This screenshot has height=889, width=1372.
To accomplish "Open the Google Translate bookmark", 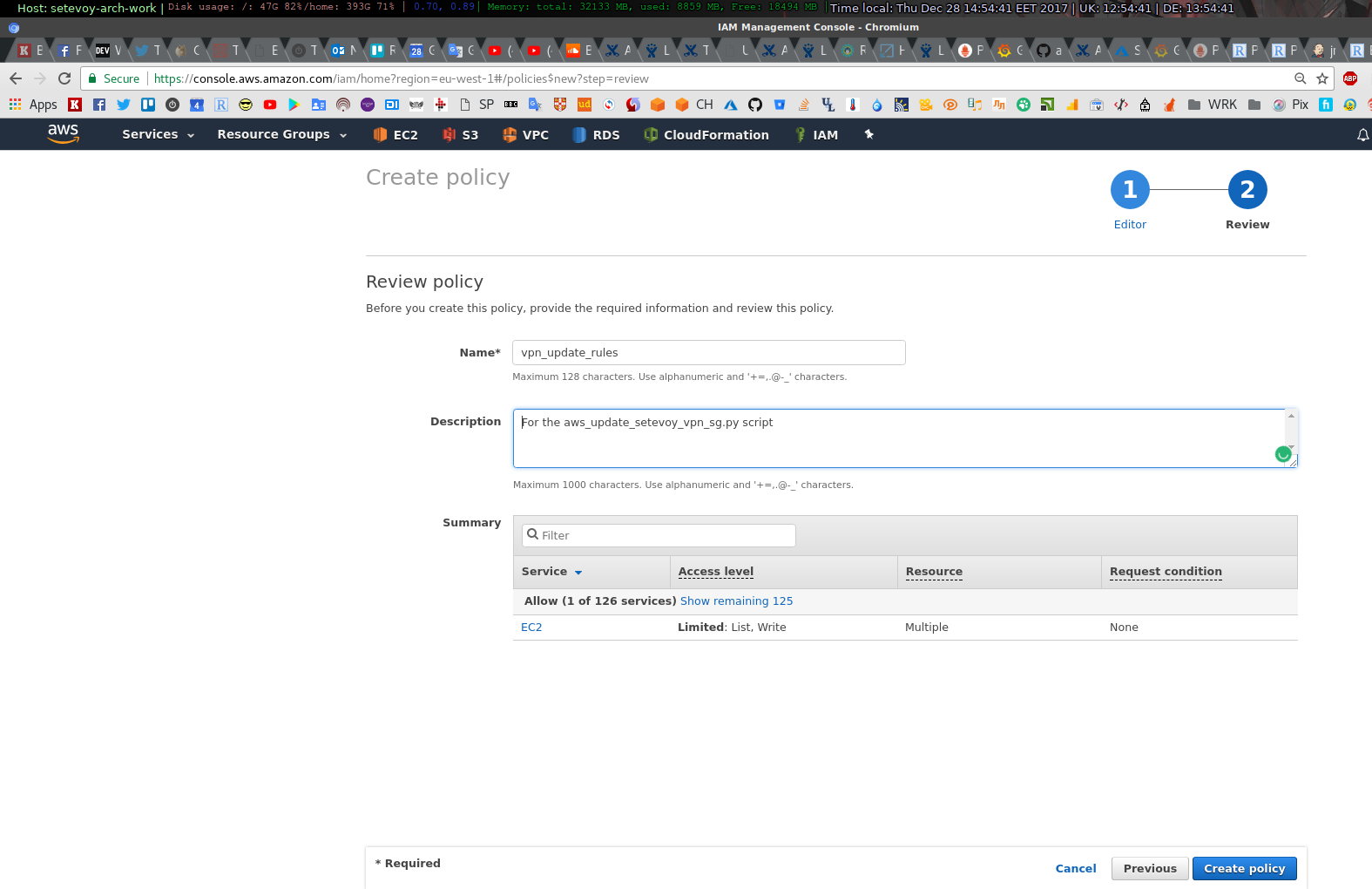I will pos(535,105).
